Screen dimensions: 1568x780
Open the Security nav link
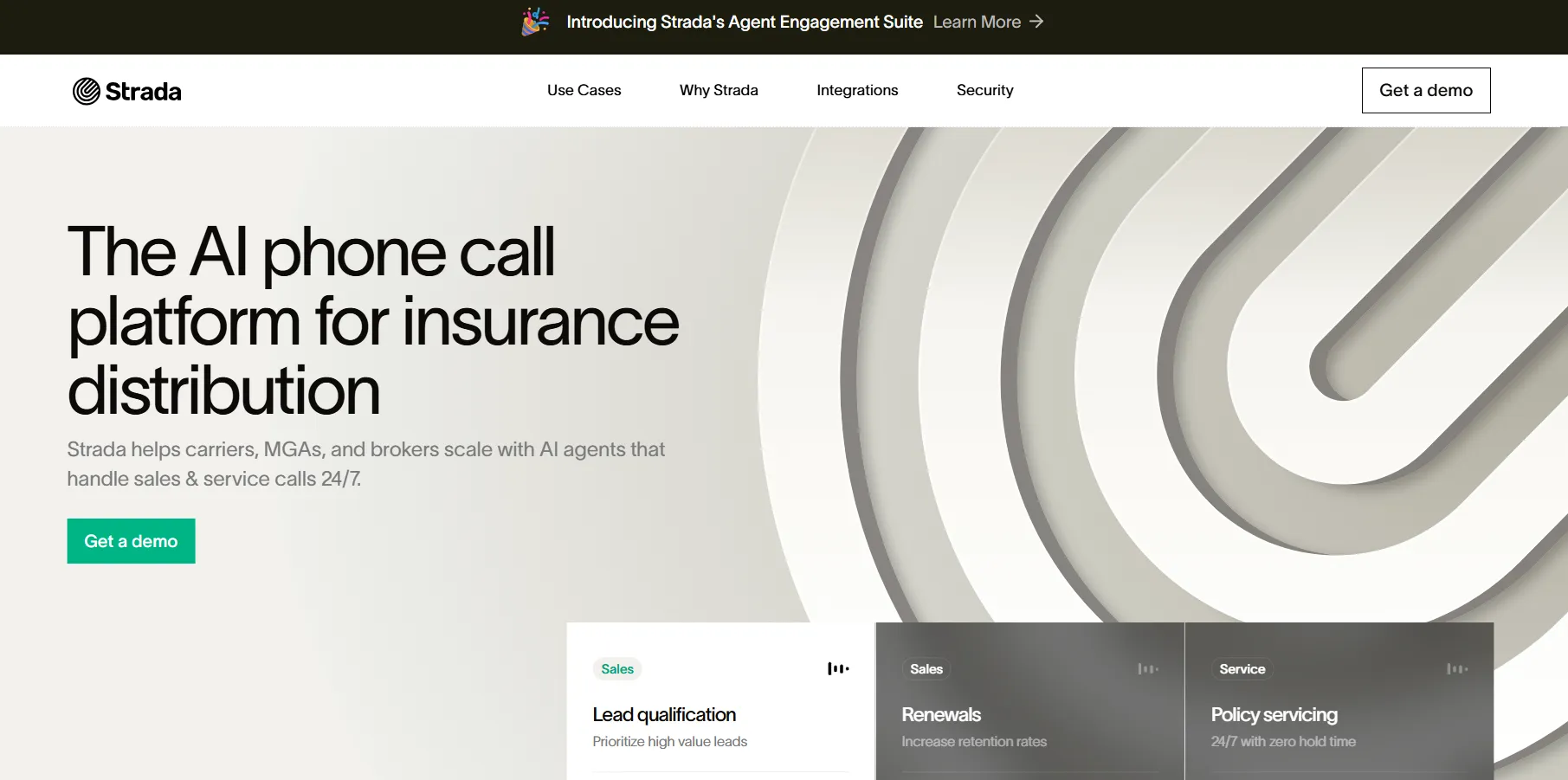pos(984,90)
